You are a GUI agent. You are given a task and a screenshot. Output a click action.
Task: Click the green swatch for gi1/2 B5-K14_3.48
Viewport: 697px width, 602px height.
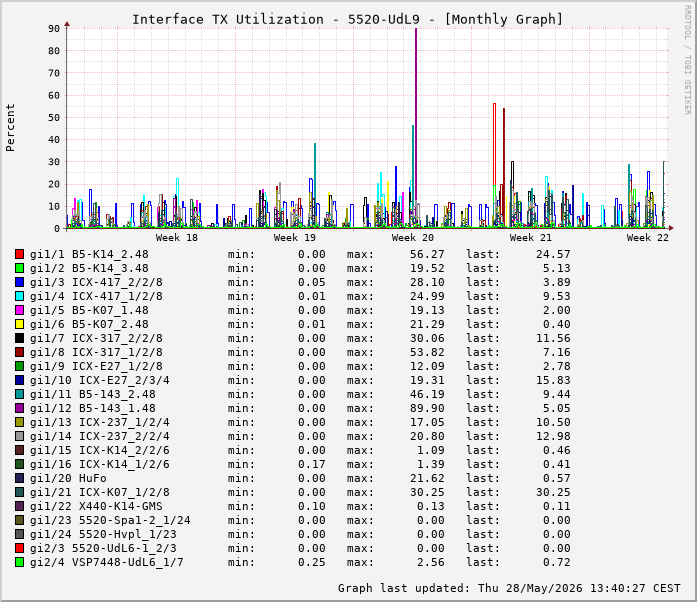tap(20, 268)
